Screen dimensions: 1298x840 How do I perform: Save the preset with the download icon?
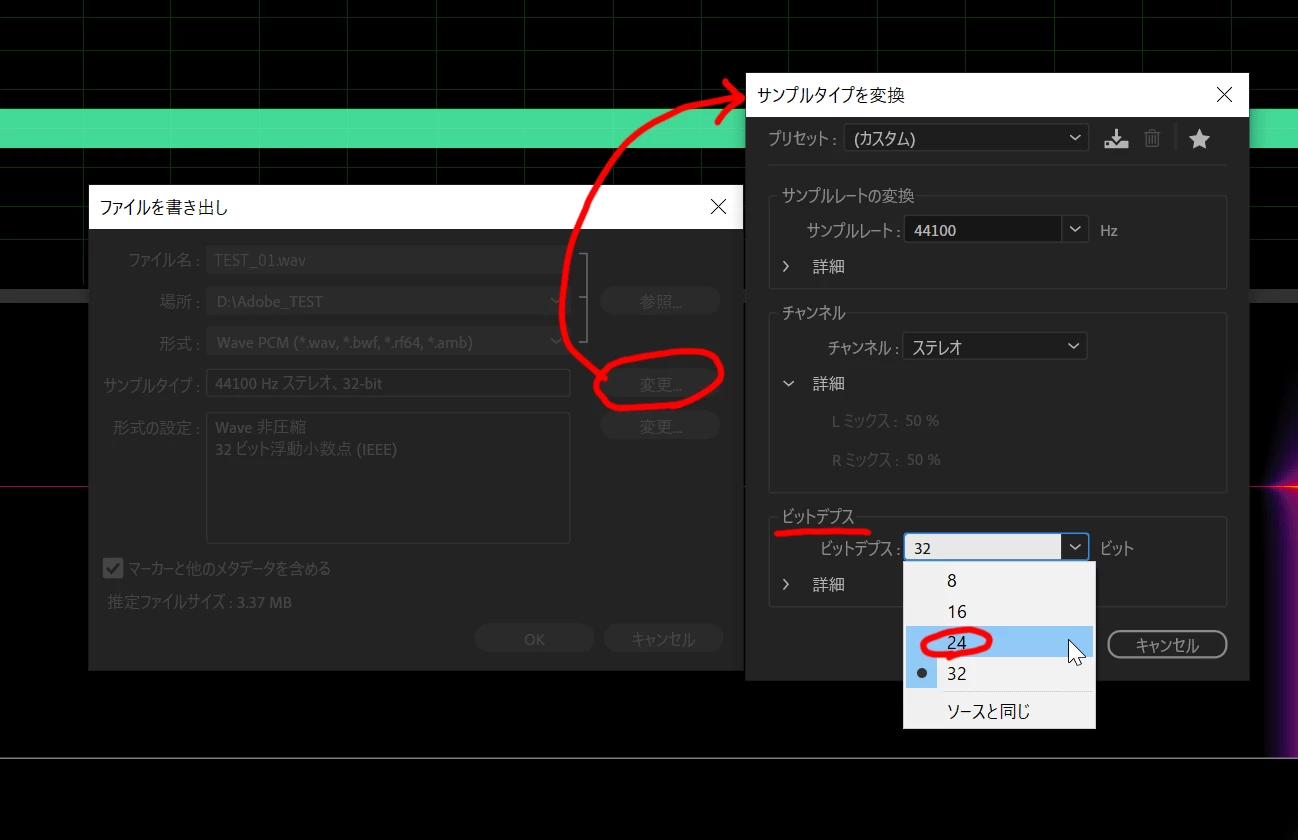(x=1116, y=139)
